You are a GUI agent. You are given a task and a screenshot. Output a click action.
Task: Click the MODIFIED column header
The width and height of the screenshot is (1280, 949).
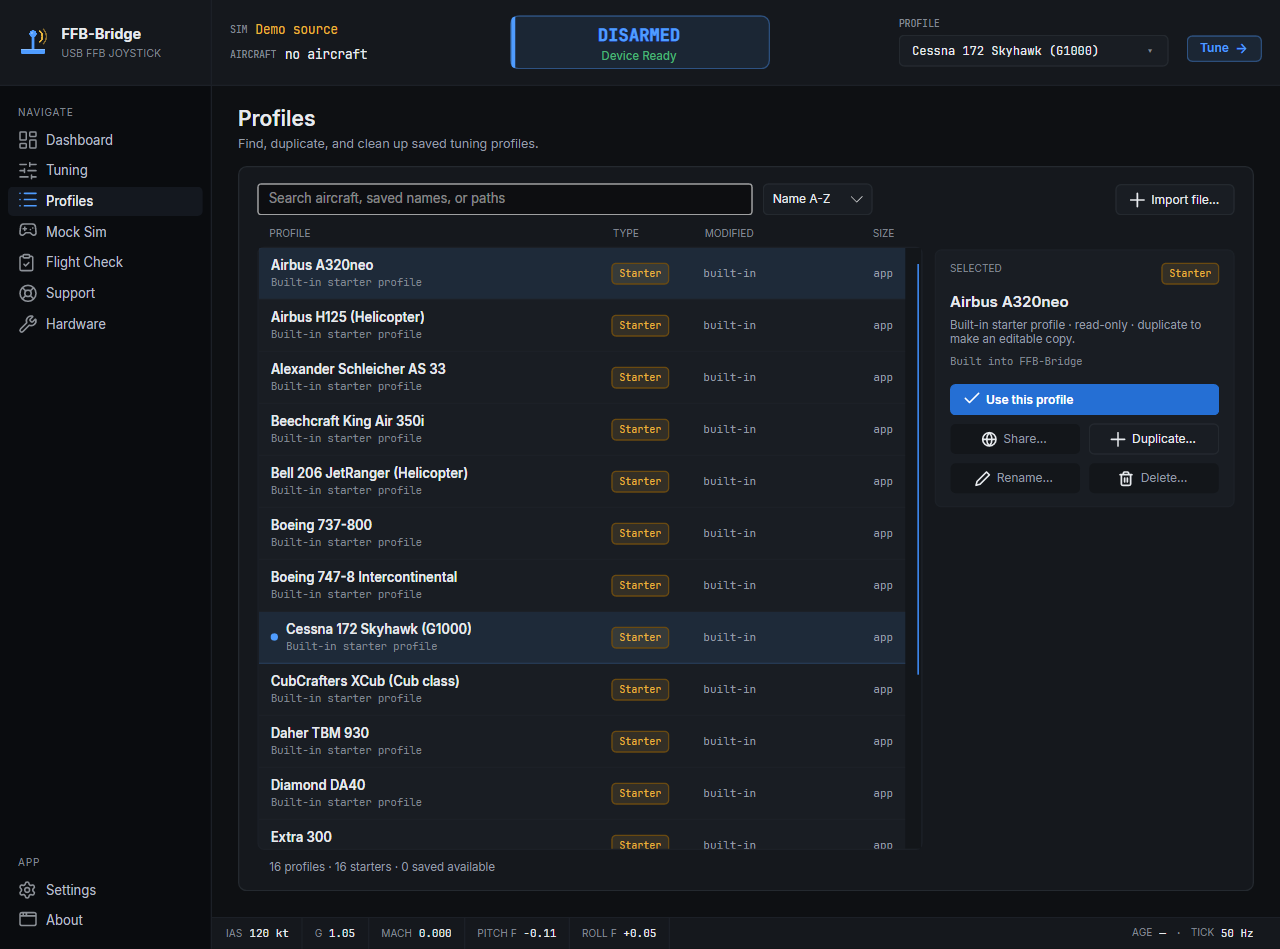tap(729, 233)
